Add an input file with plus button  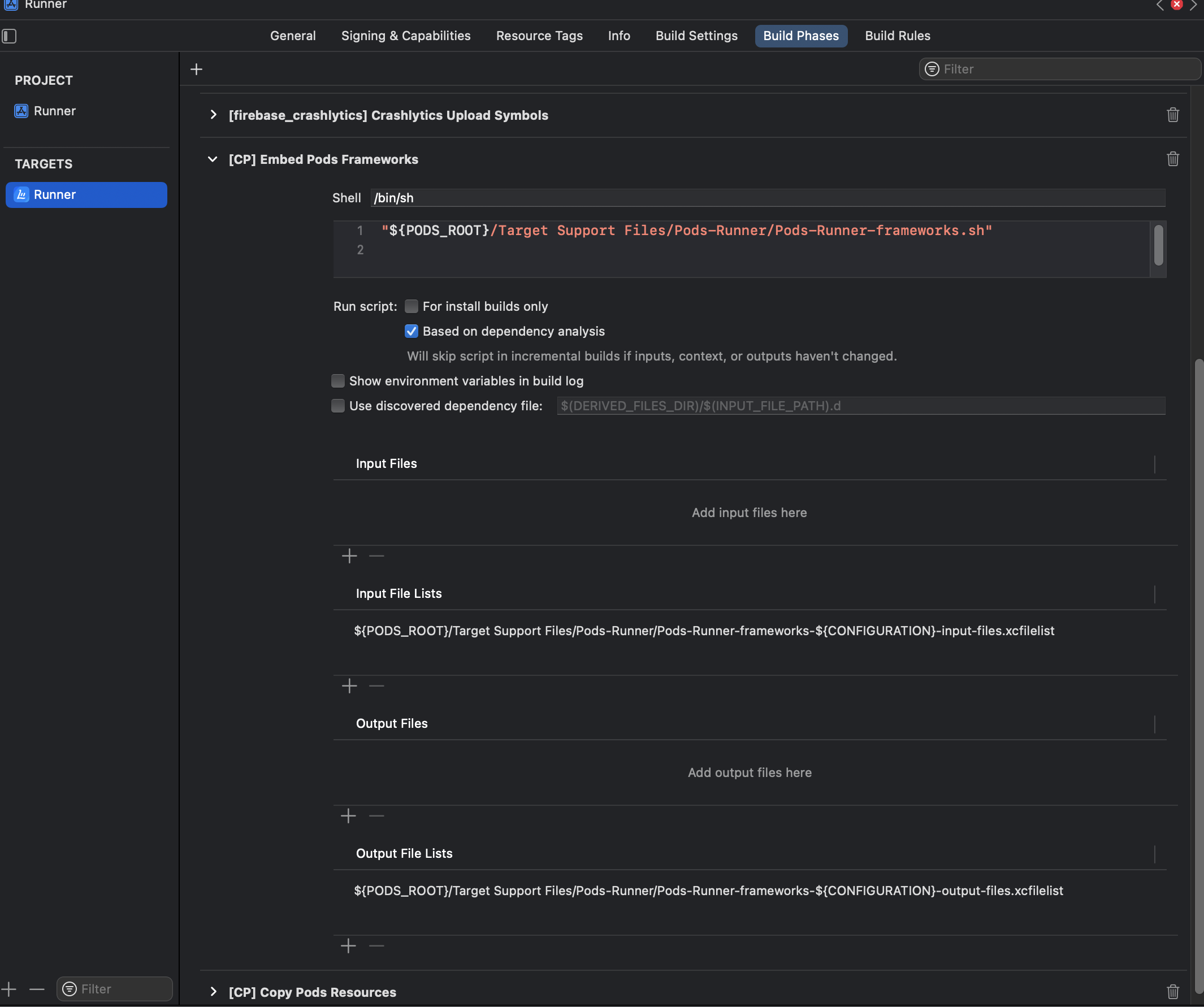(349, 556)
